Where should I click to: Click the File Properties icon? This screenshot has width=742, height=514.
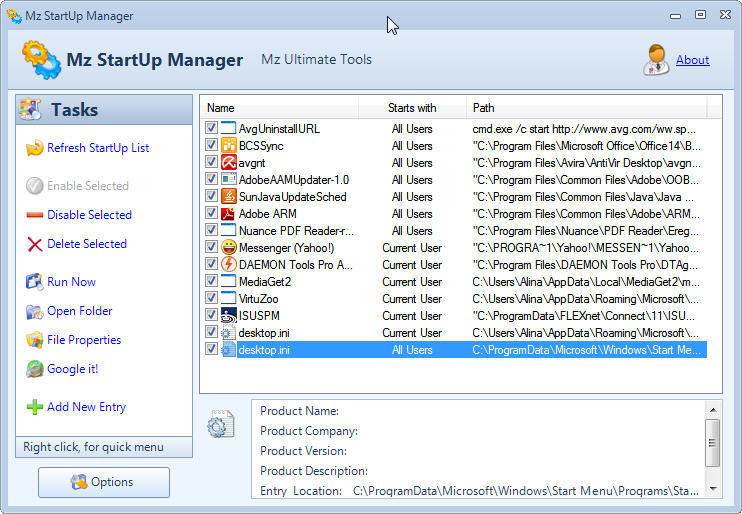point(35,340)
